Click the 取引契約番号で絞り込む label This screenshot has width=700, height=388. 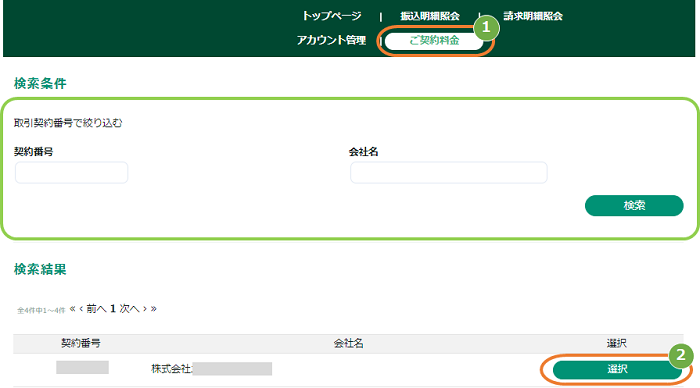click(x=68, y=123)
